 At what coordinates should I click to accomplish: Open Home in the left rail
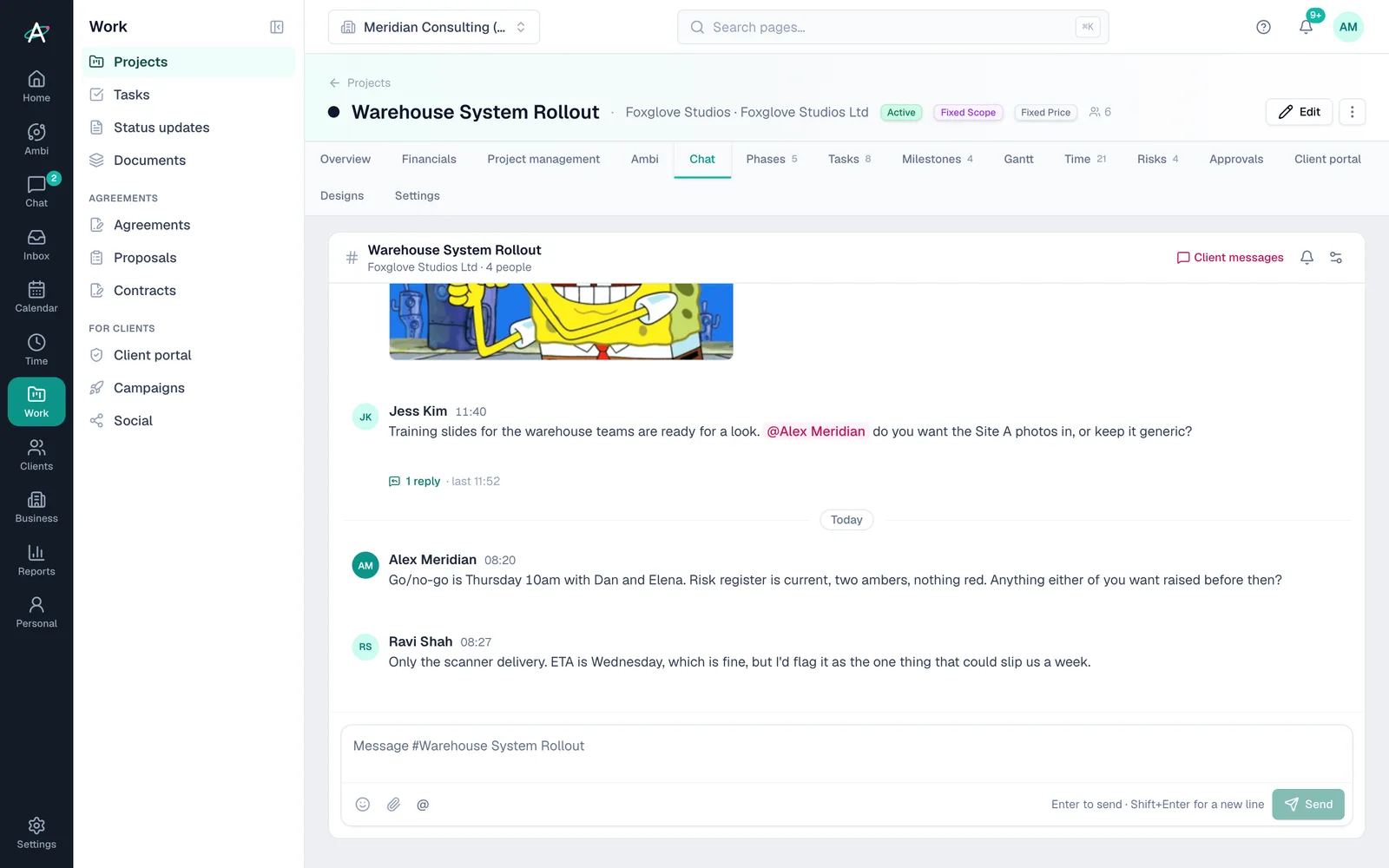[x=36, y=86]
